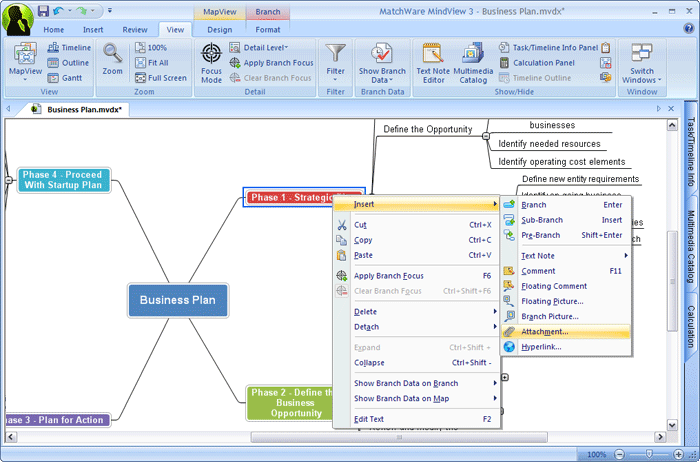Image resolution: width=700 pixels, height=462 pixels.
Task: Open the Multimedia Catalog
Action: click(x=473, y=63)
